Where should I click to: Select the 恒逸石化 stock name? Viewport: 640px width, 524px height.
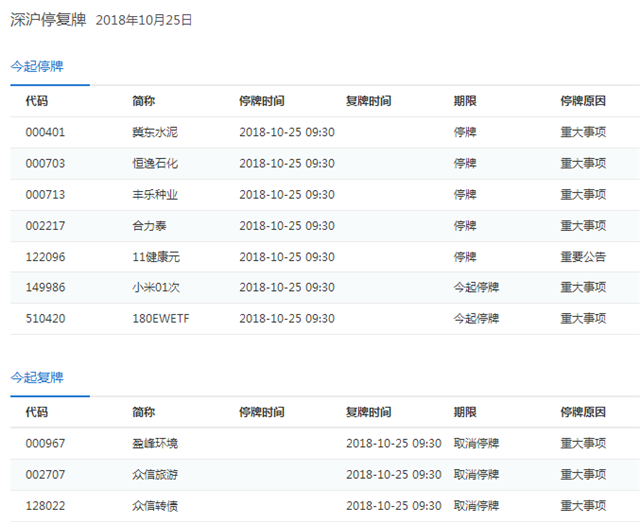(x=155, y=163)
